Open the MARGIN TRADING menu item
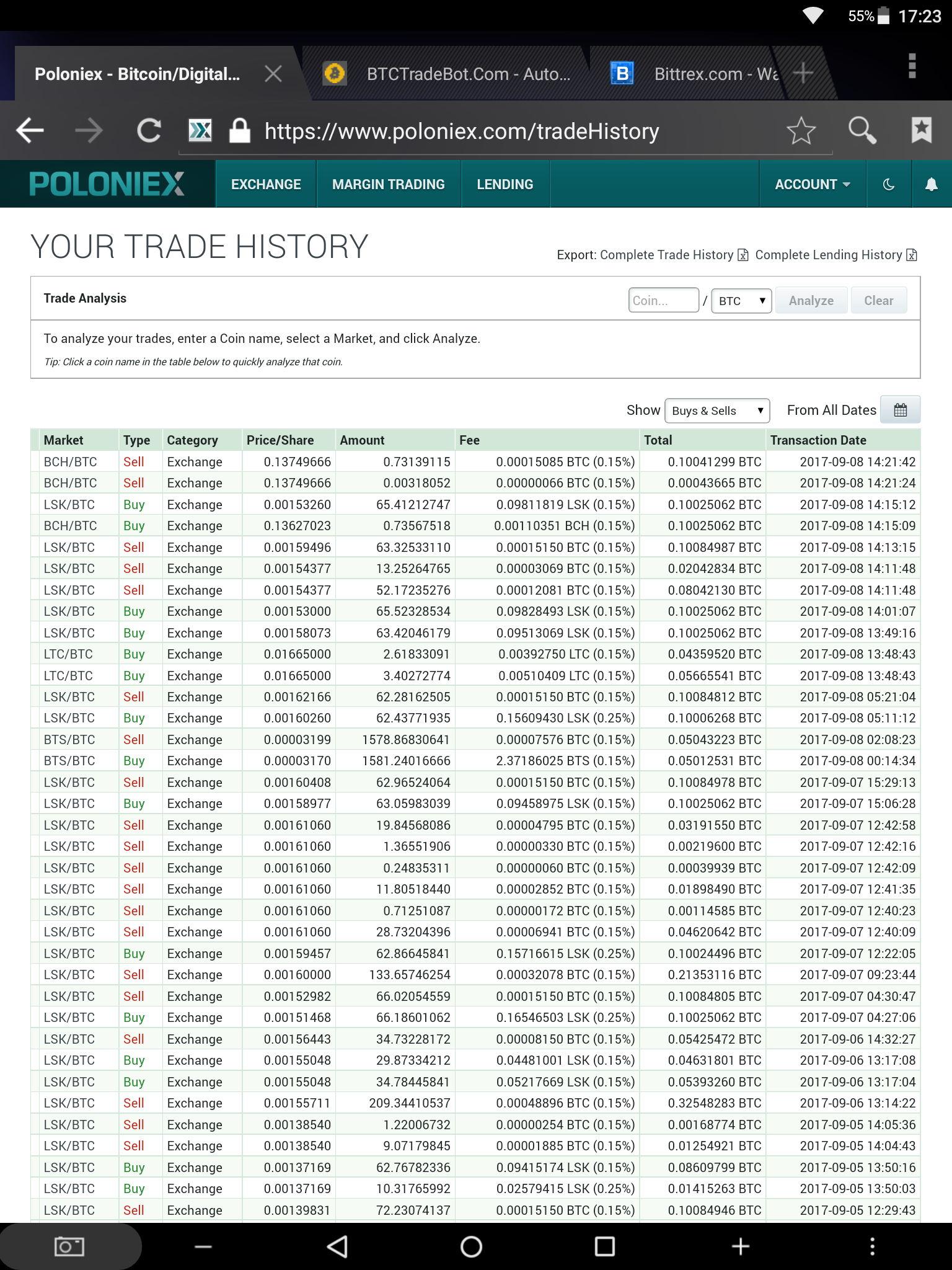 (389, 184)
